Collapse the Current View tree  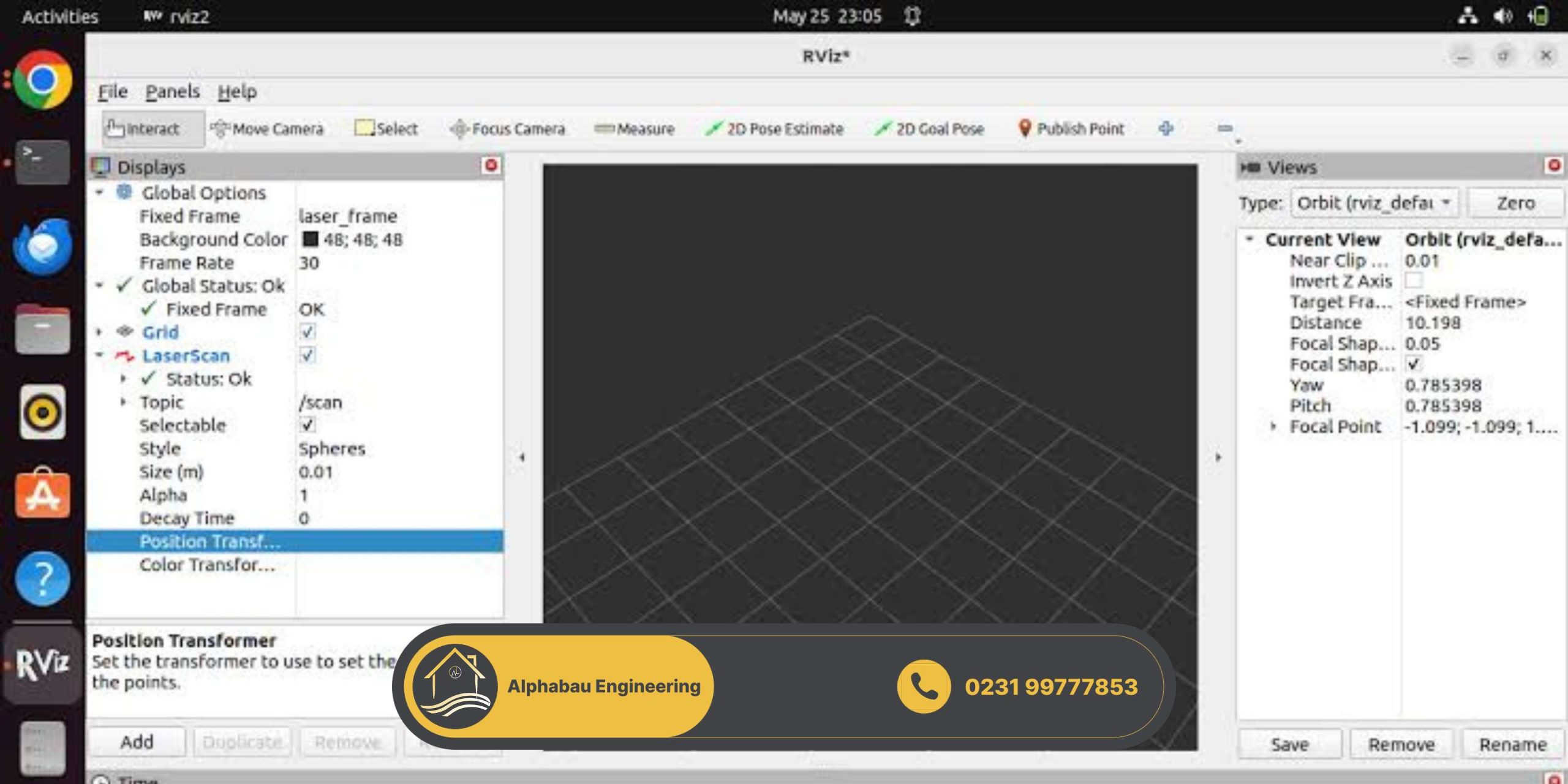[1250, 239]
